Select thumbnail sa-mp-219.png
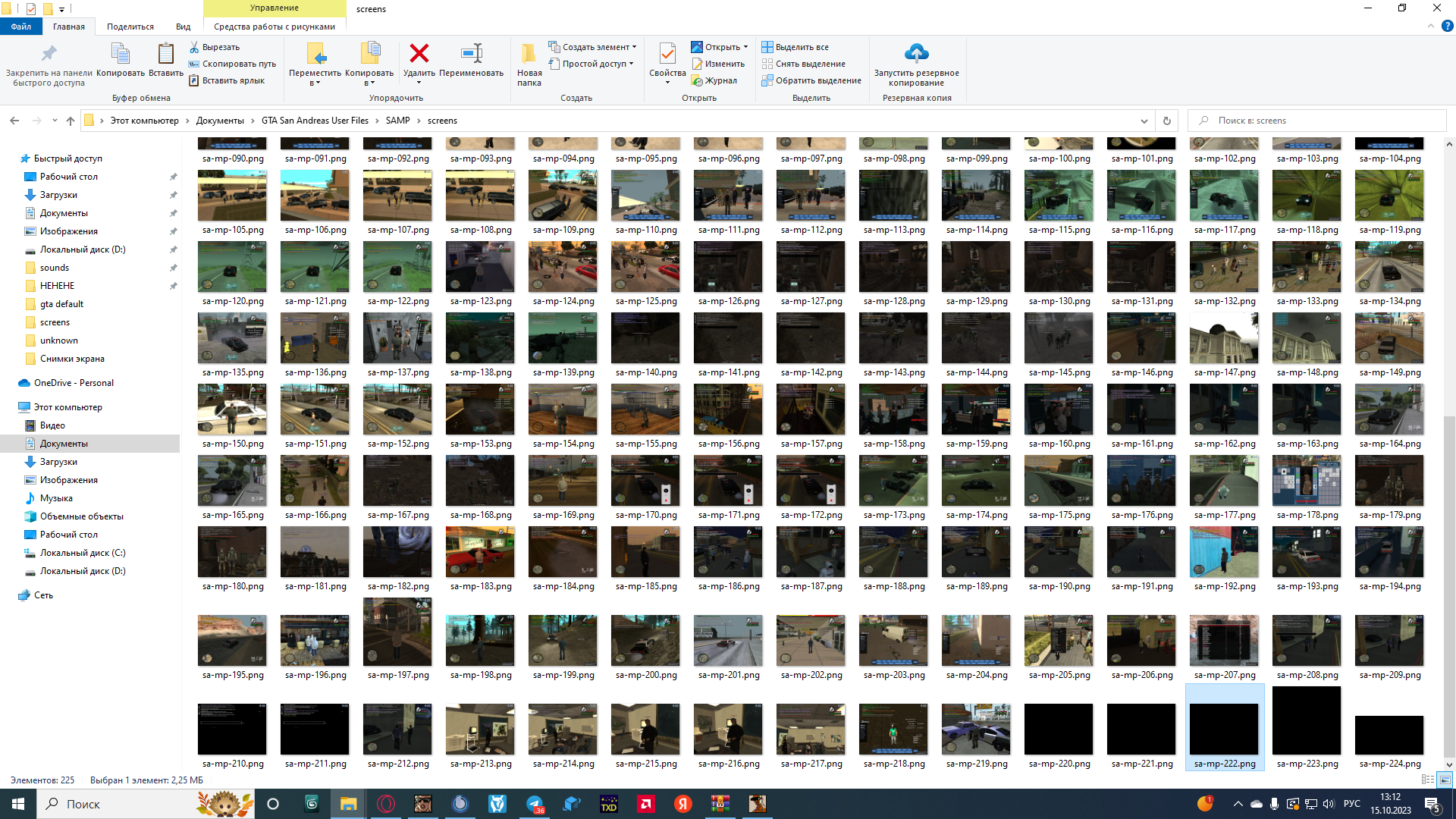 point(975,729)
